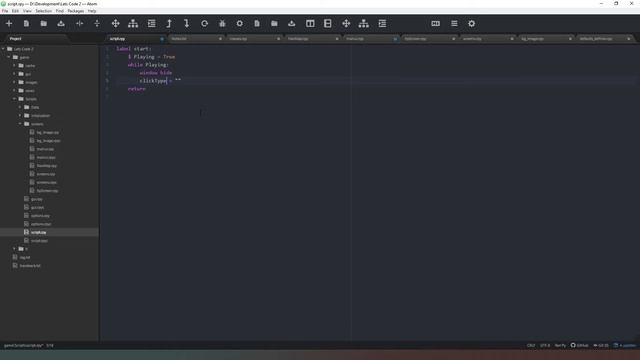Click the two-column layout toolbar icon

(x=310, y=24)
